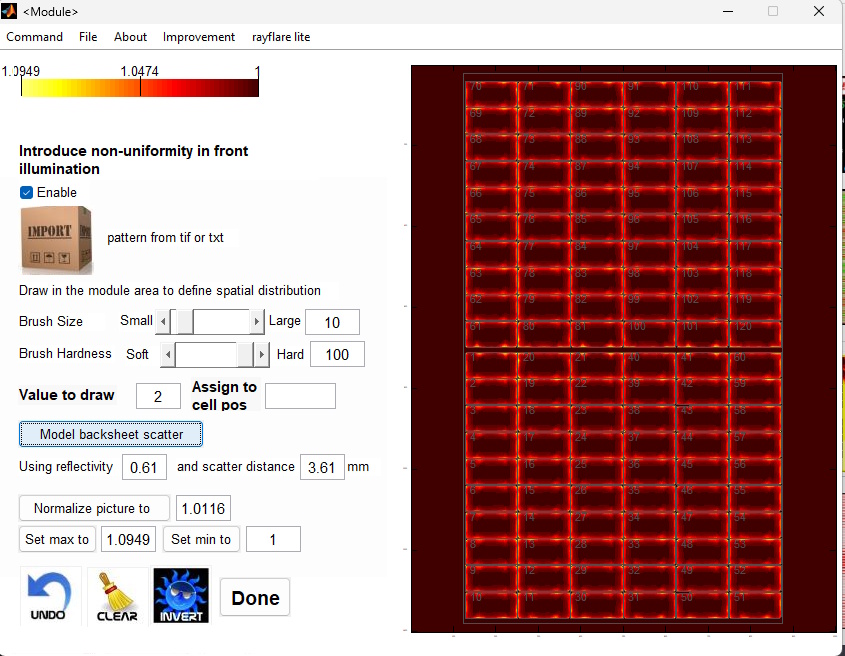
Task: Open the rayflare lite menu
Action: pos(281,37)
